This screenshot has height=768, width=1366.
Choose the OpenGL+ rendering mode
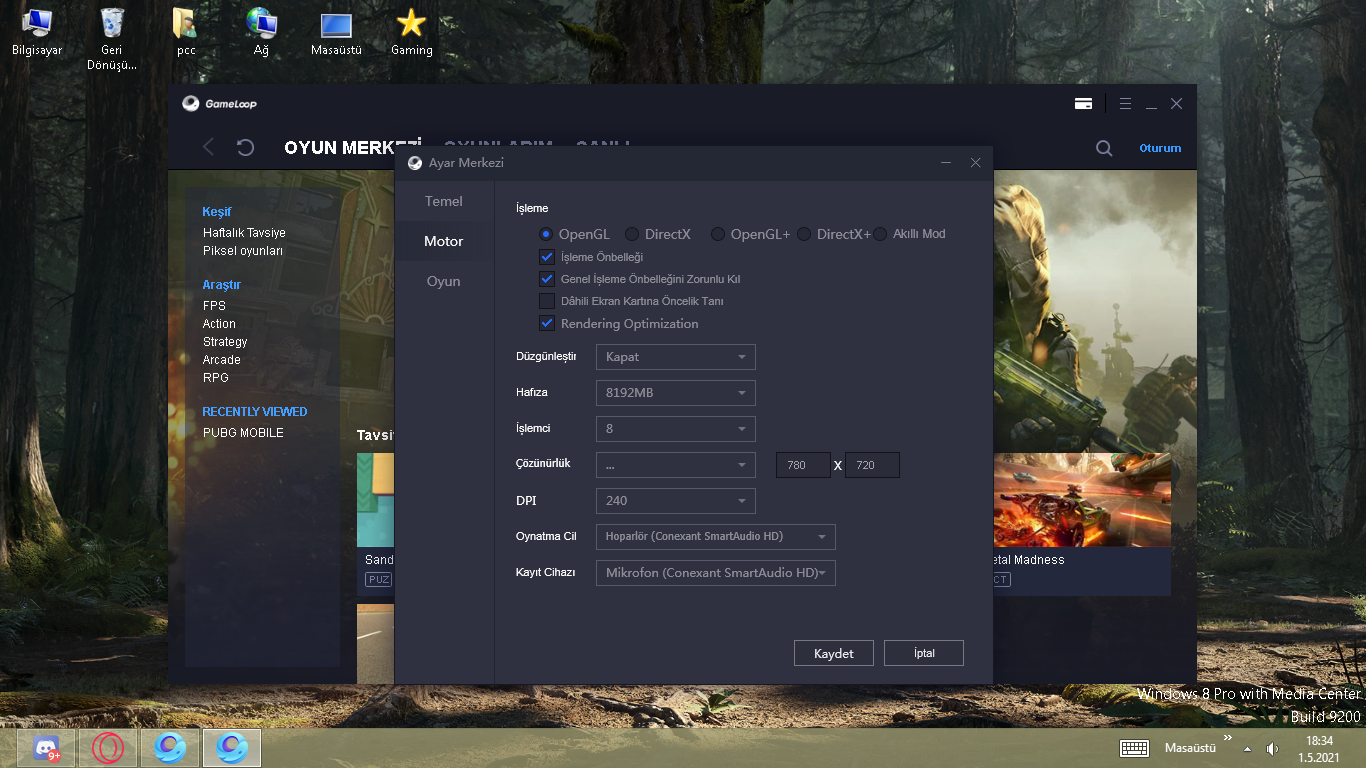click(718, 234)
